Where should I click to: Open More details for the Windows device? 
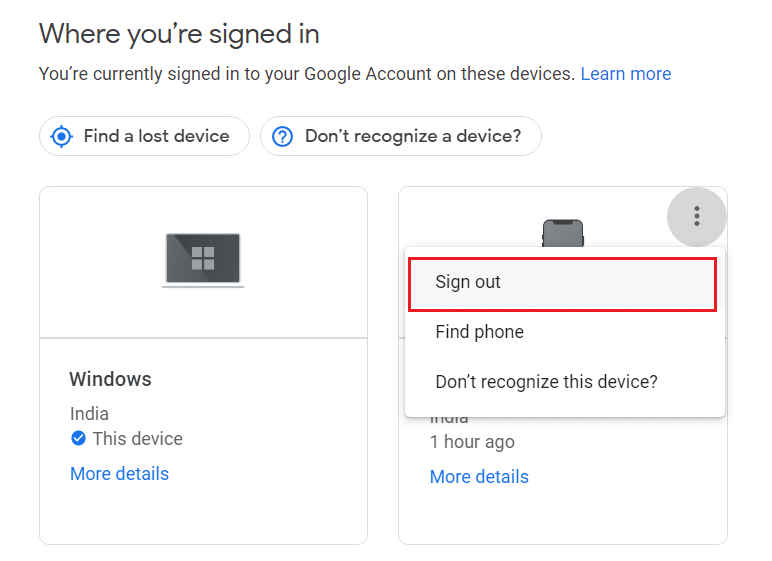tap(120, 474)
